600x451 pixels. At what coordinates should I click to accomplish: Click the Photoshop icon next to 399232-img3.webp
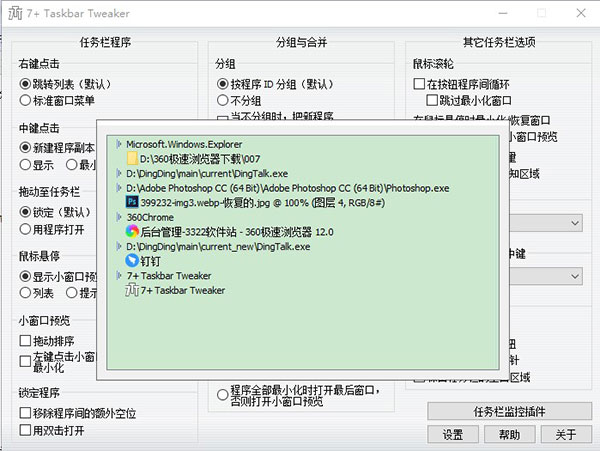point(132,202)
